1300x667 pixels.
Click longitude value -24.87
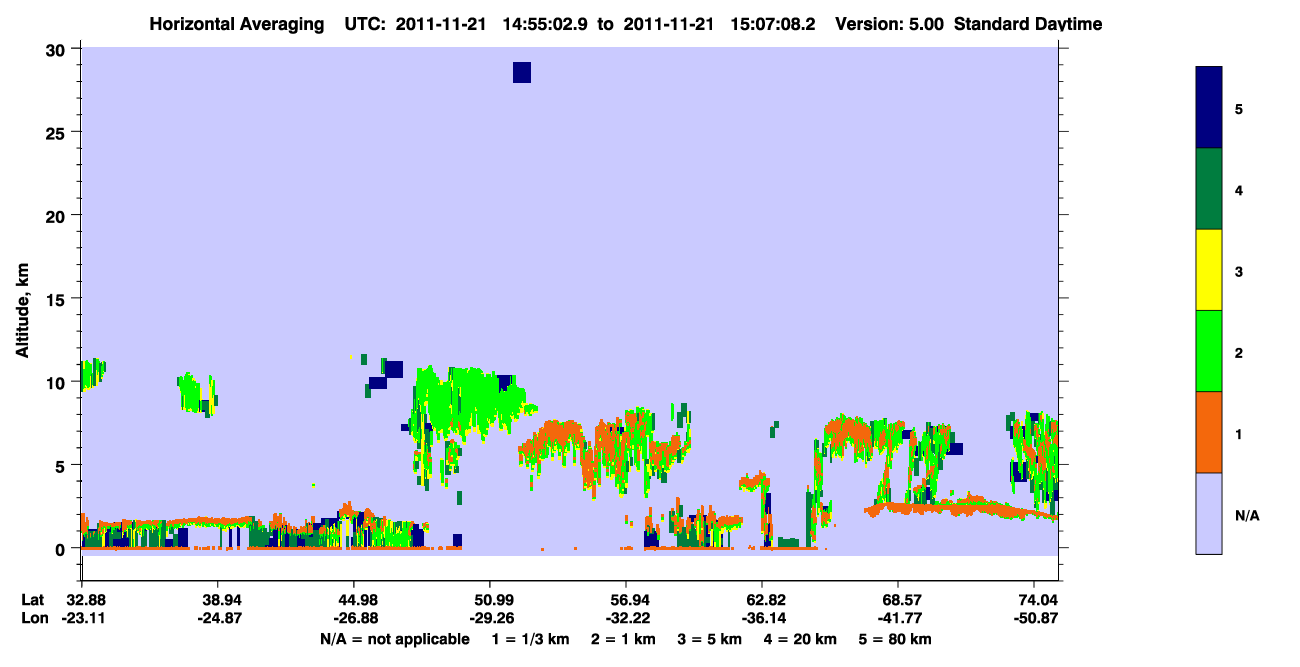coord(218,618)
